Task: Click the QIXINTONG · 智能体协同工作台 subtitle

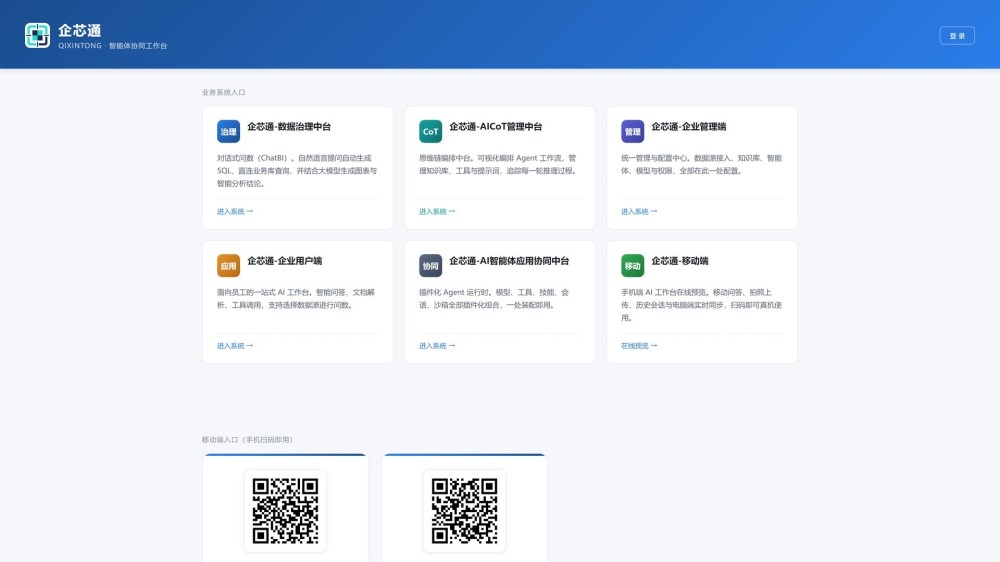Action: click(112, 46)
